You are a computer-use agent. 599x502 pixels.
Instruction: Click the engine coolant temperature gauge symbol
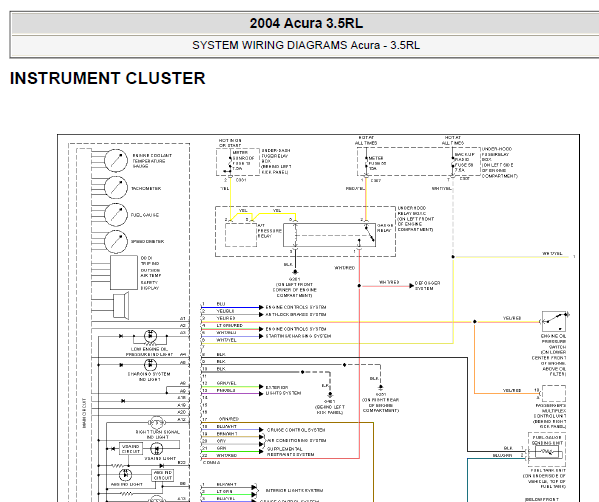point(116,161)
